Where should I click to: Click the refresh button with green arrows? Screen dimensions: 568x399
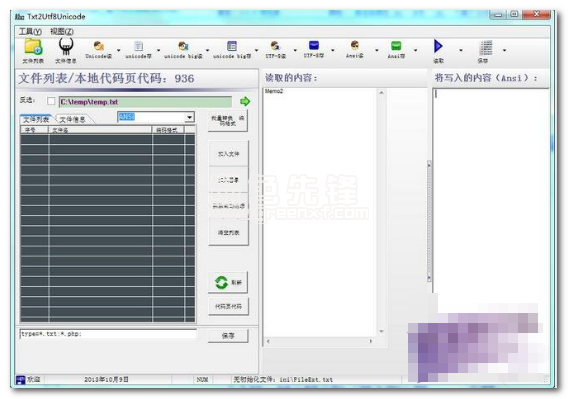pos(228,282)
